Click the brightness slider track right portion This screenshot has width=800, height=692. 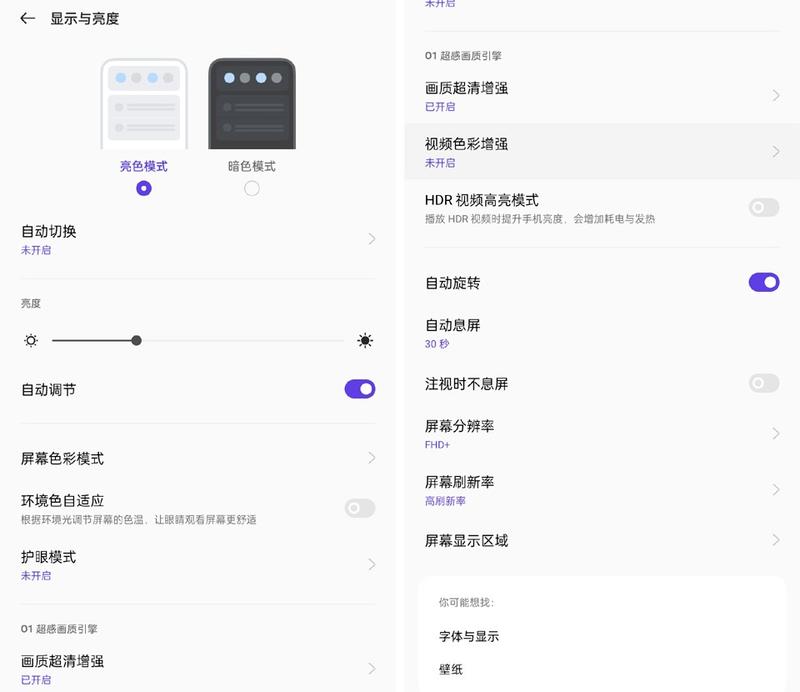point(242,340)
